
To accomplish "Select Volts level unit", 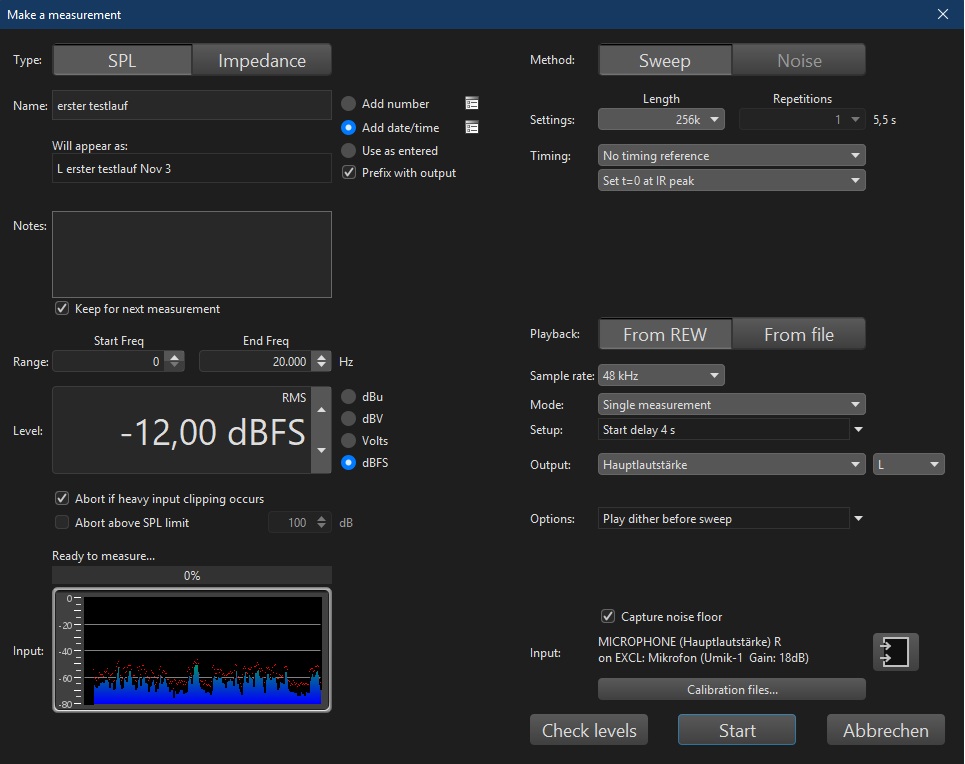I will coord(348,441).
